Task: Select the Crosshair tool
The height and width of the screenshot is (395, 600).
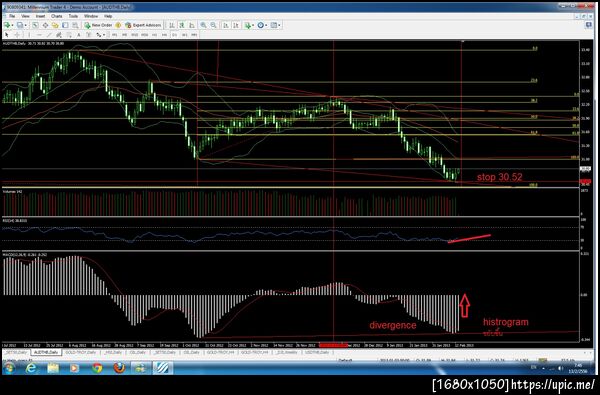Action: pos(17,35)
